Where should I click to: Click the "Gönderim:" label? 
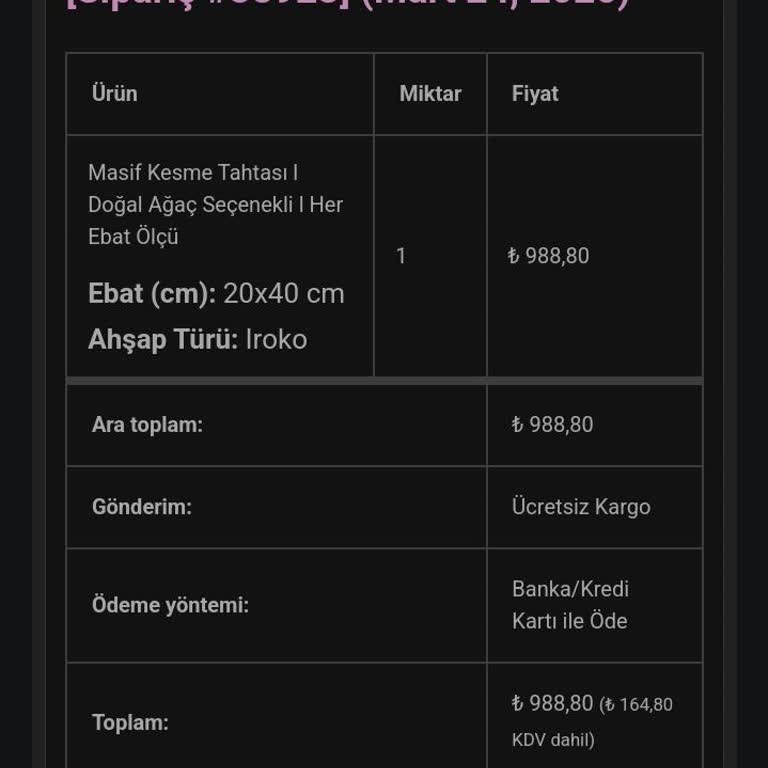(x=142, y=507)
